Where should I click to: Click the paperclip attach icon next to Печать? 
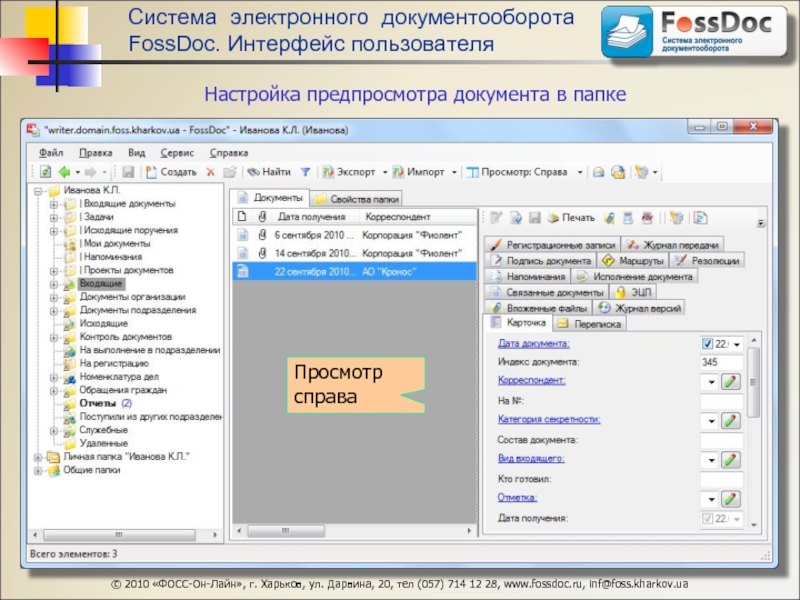point(609,218)
